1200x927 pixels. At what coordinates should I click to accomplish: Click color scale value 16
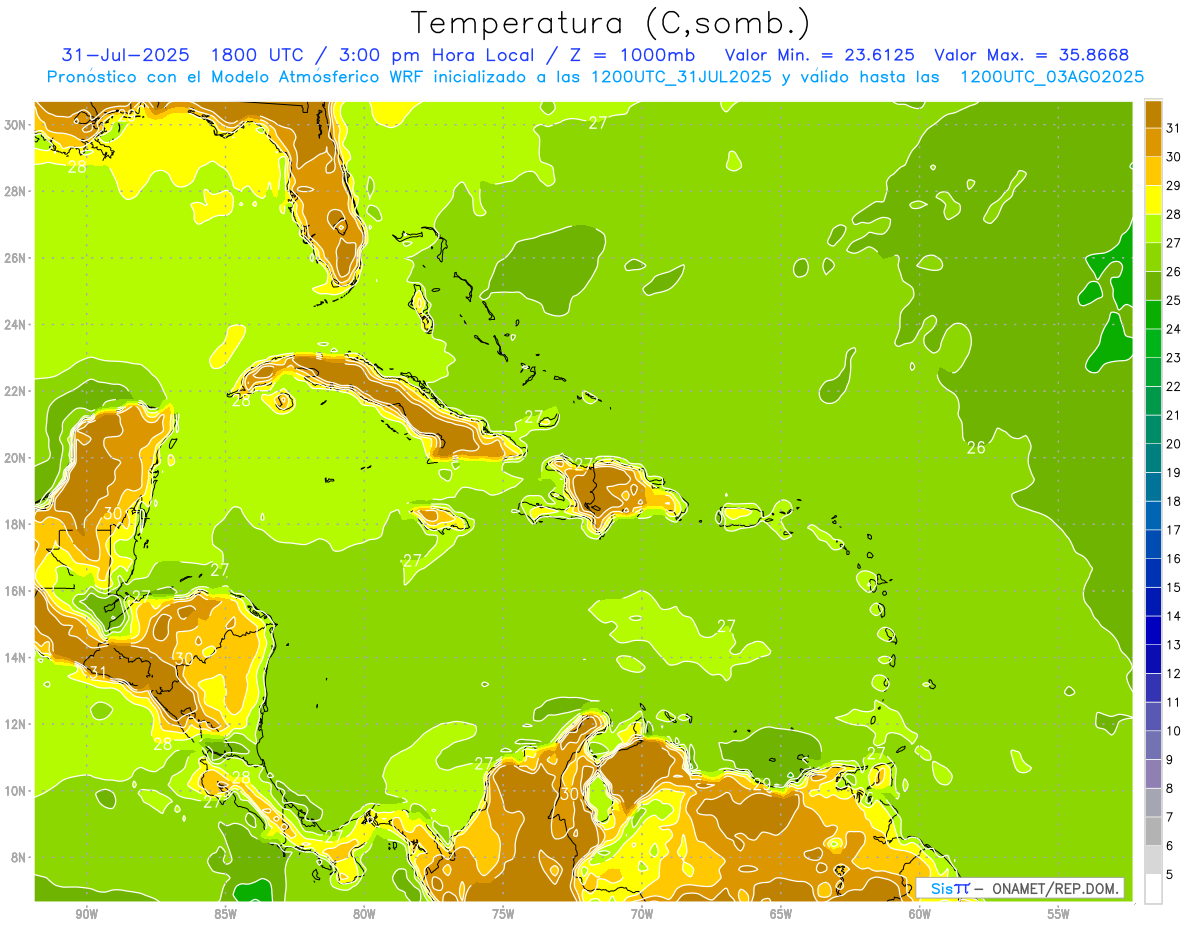(x=1174, y=559)
